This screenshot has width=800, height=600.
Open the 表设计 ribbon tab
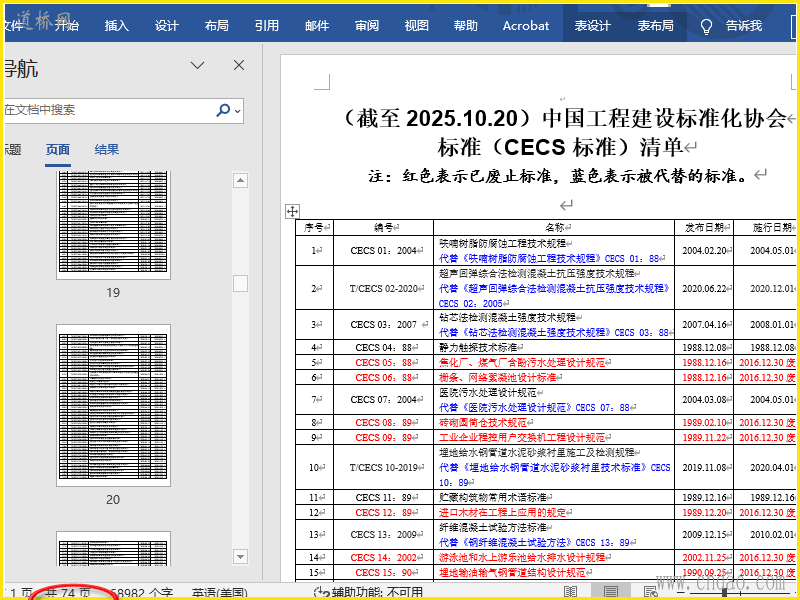tap(592, 26)
